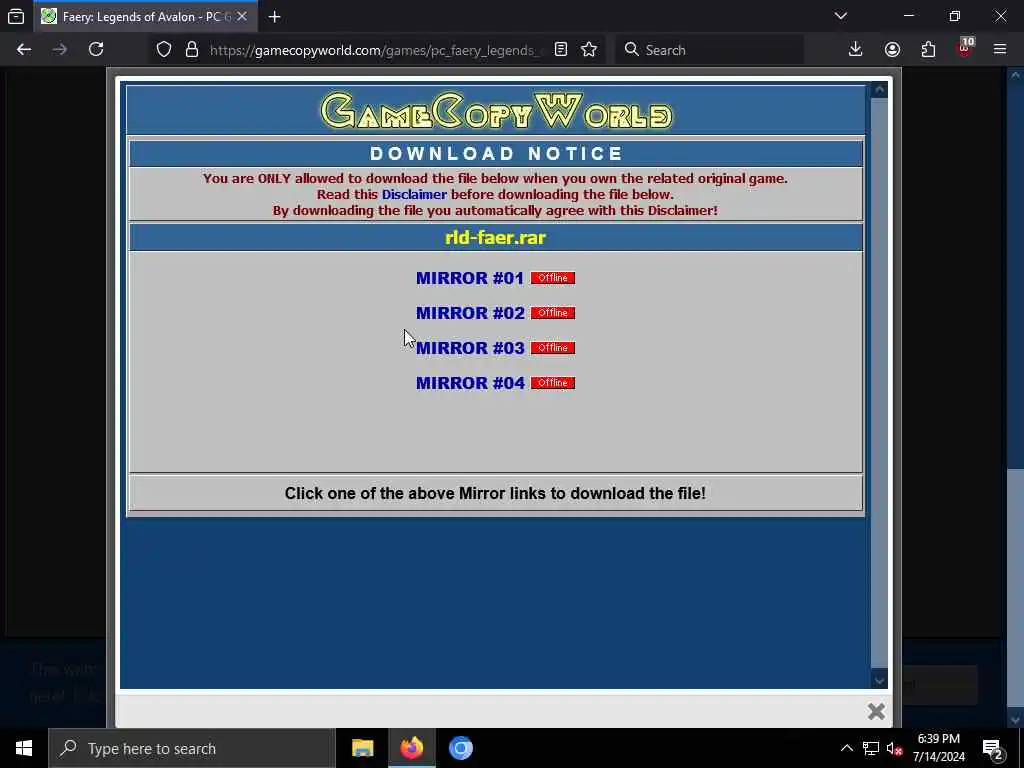Open the Firefox account menu
The image size is (1024, 768).
(x=892, y=50)
